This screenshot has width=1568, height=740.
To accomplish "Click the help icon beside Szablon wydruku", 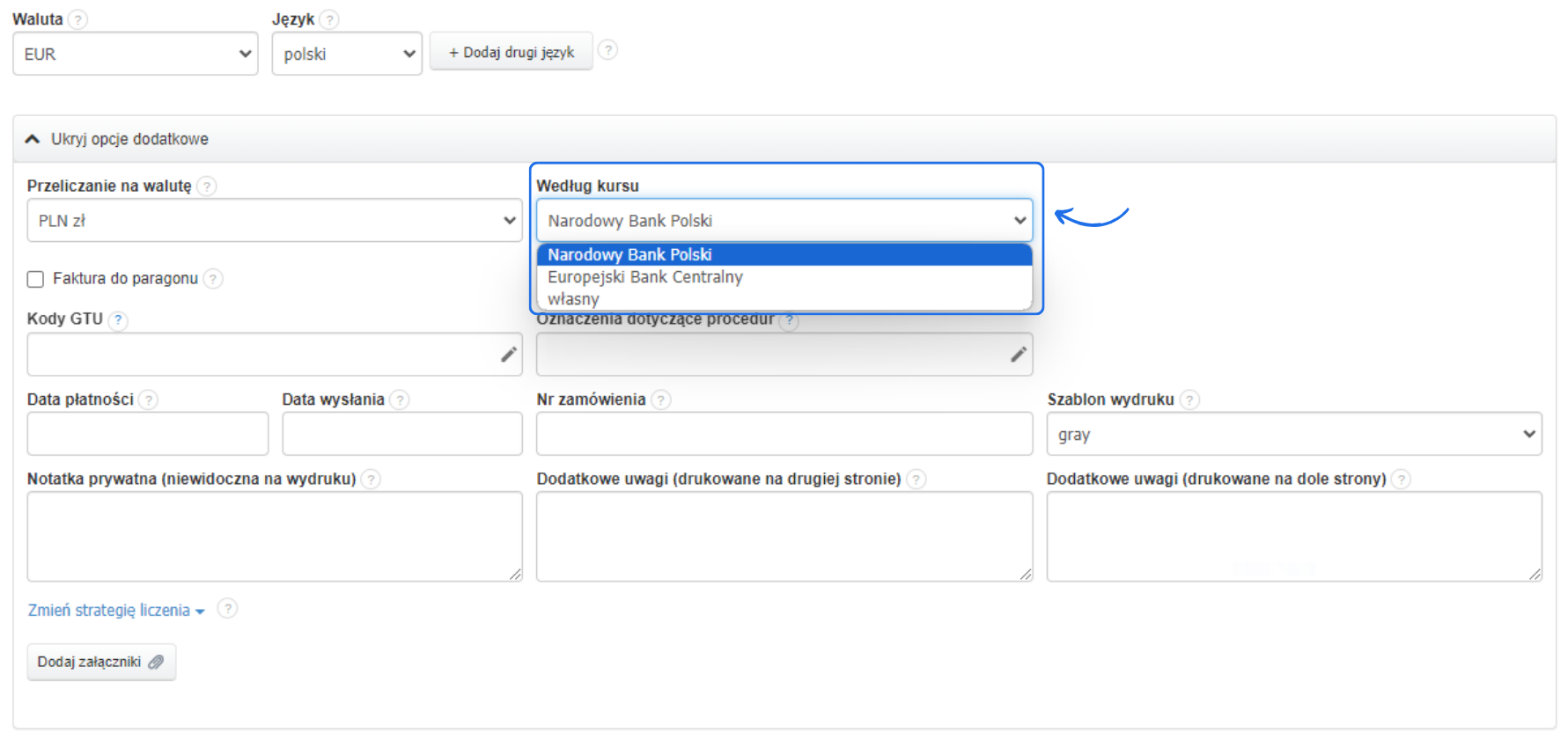I will 1189,400.
